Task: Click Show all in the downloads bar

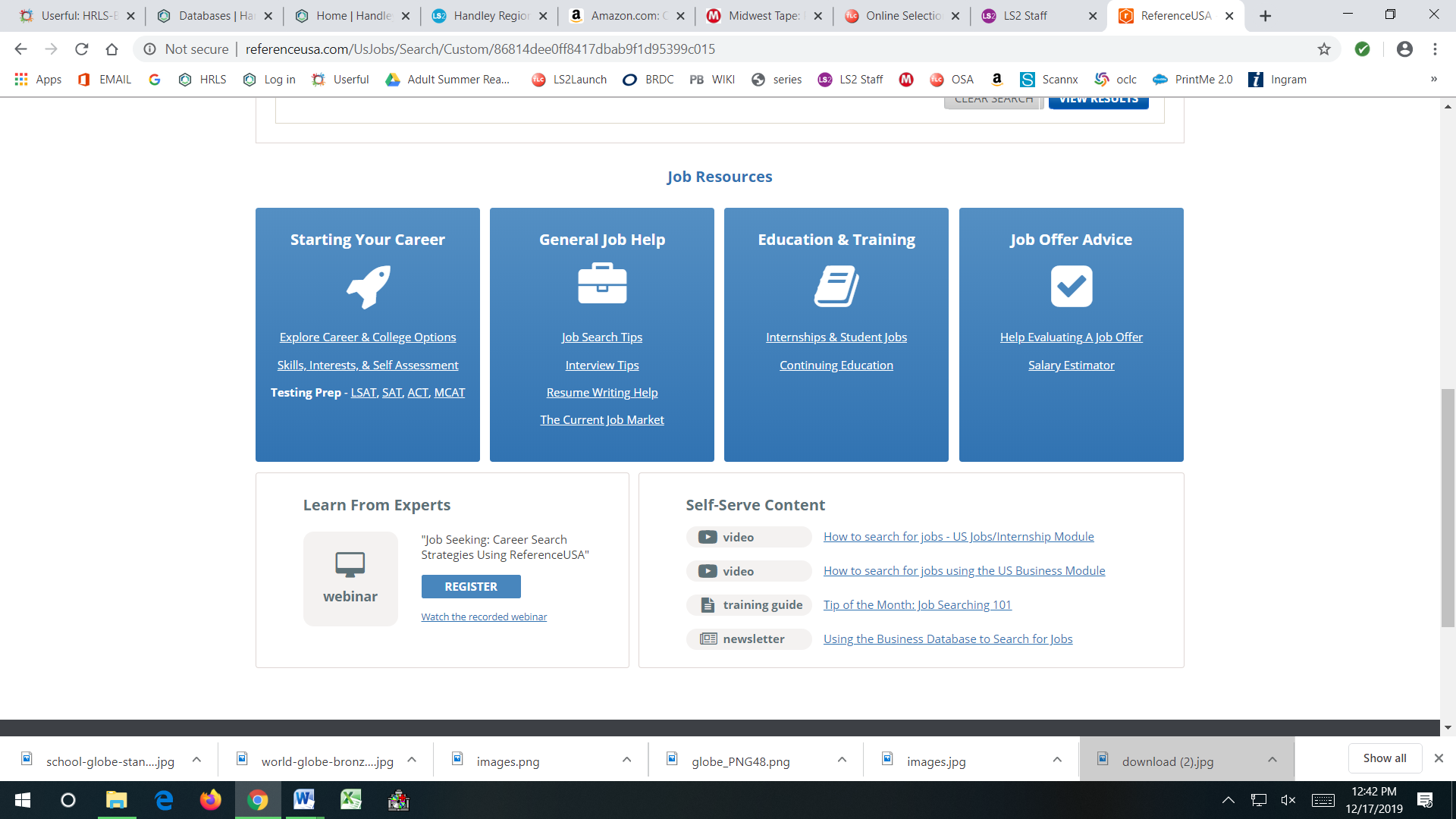Action: [1385, 758]
